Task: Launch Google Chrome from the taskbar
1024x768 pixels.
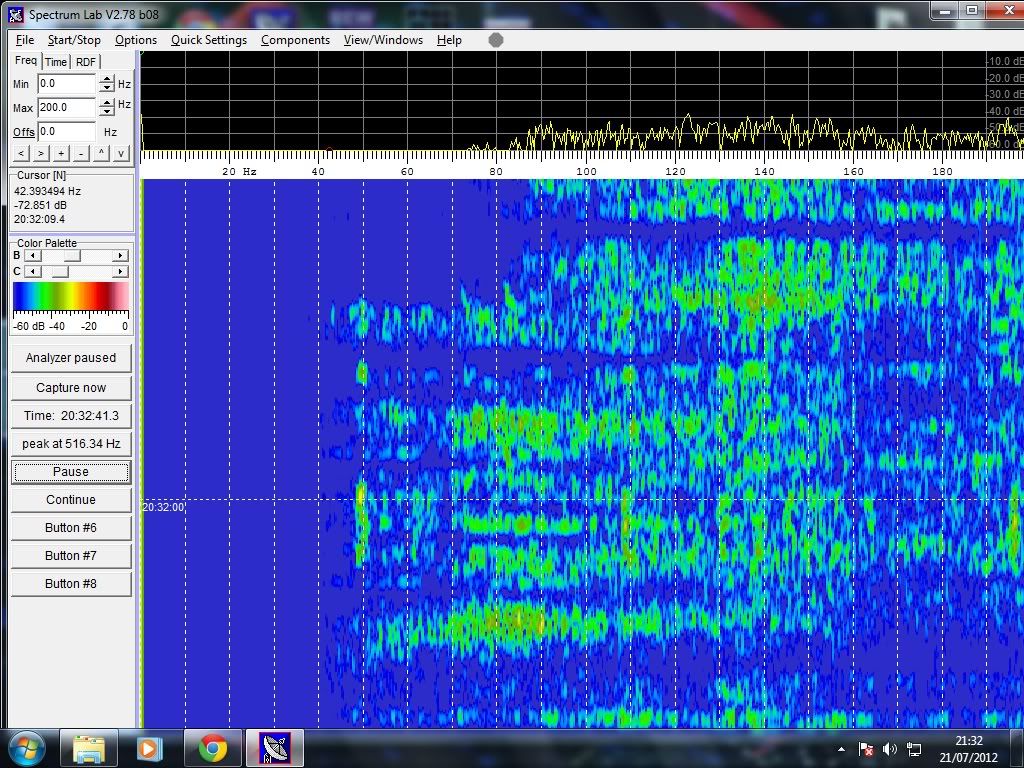Action: coord(212,748)
